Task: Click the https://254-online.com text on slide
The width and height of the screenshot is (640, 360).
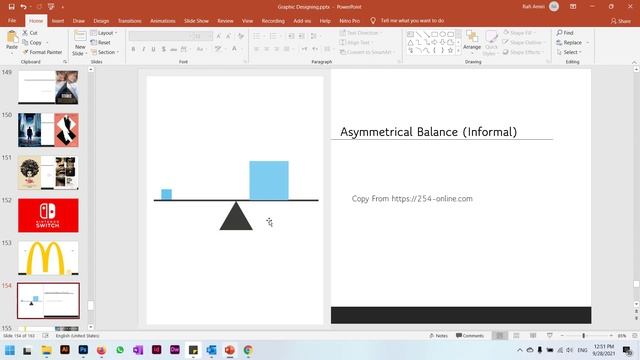Action: [x=432, y=199]
